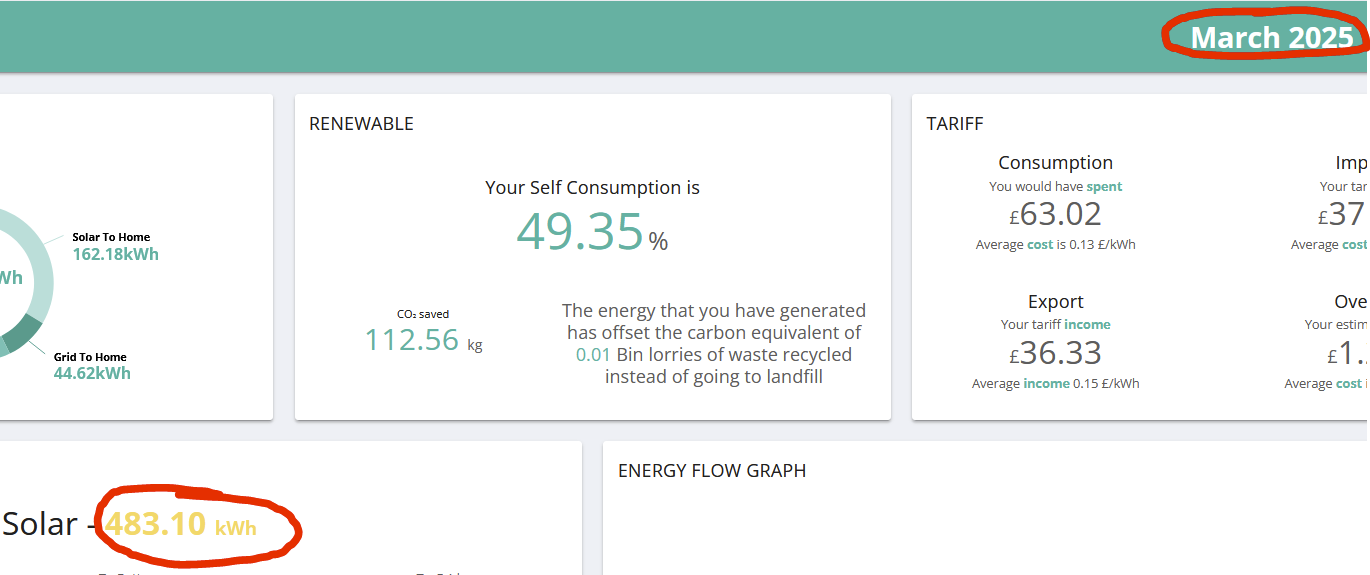Select the Solar To Home chart label
1370x575 pixels.
111,237
